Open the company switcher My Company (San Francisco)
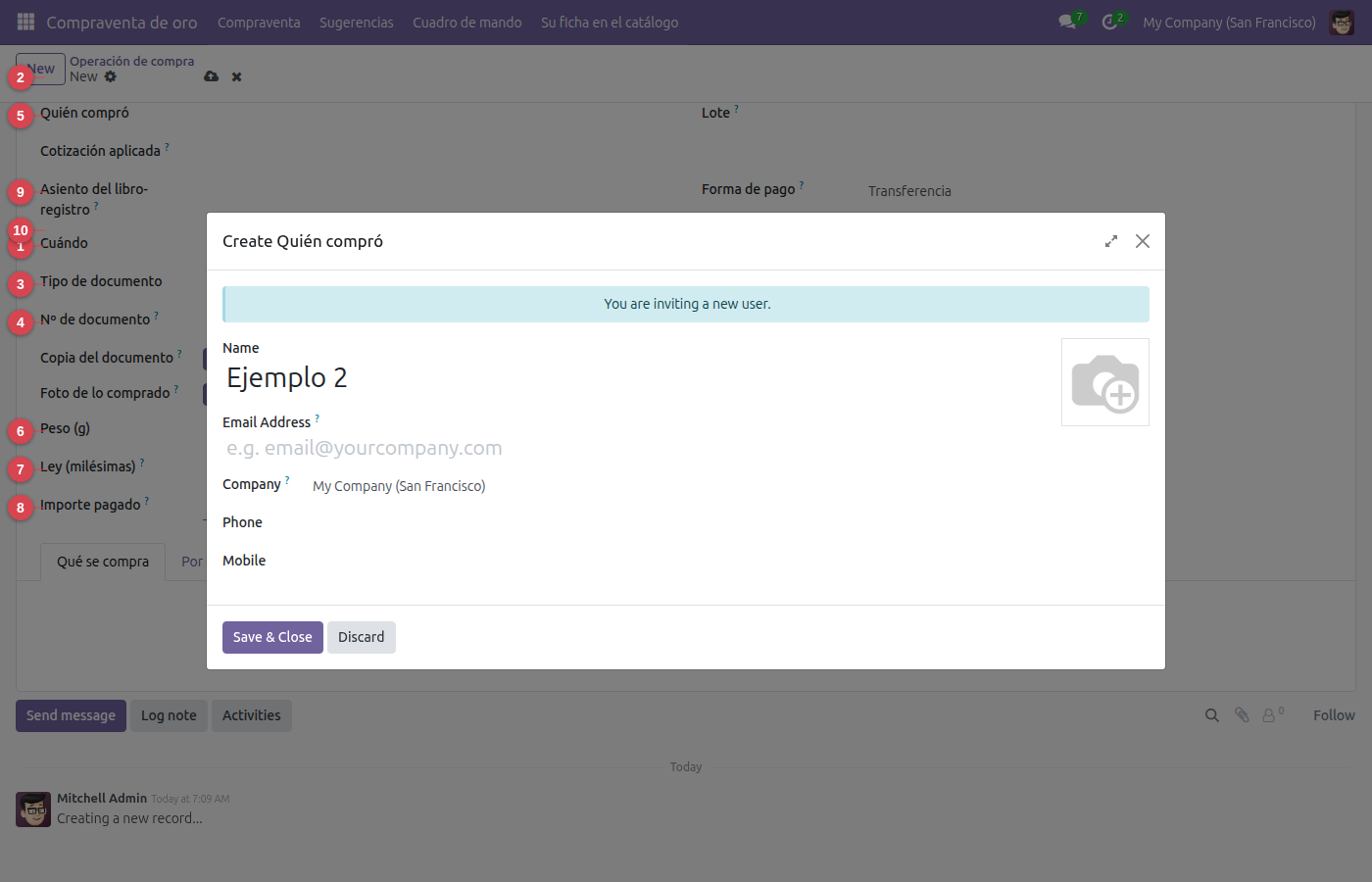Screen dimensions: 1372x882 (x=1229, y=22)
